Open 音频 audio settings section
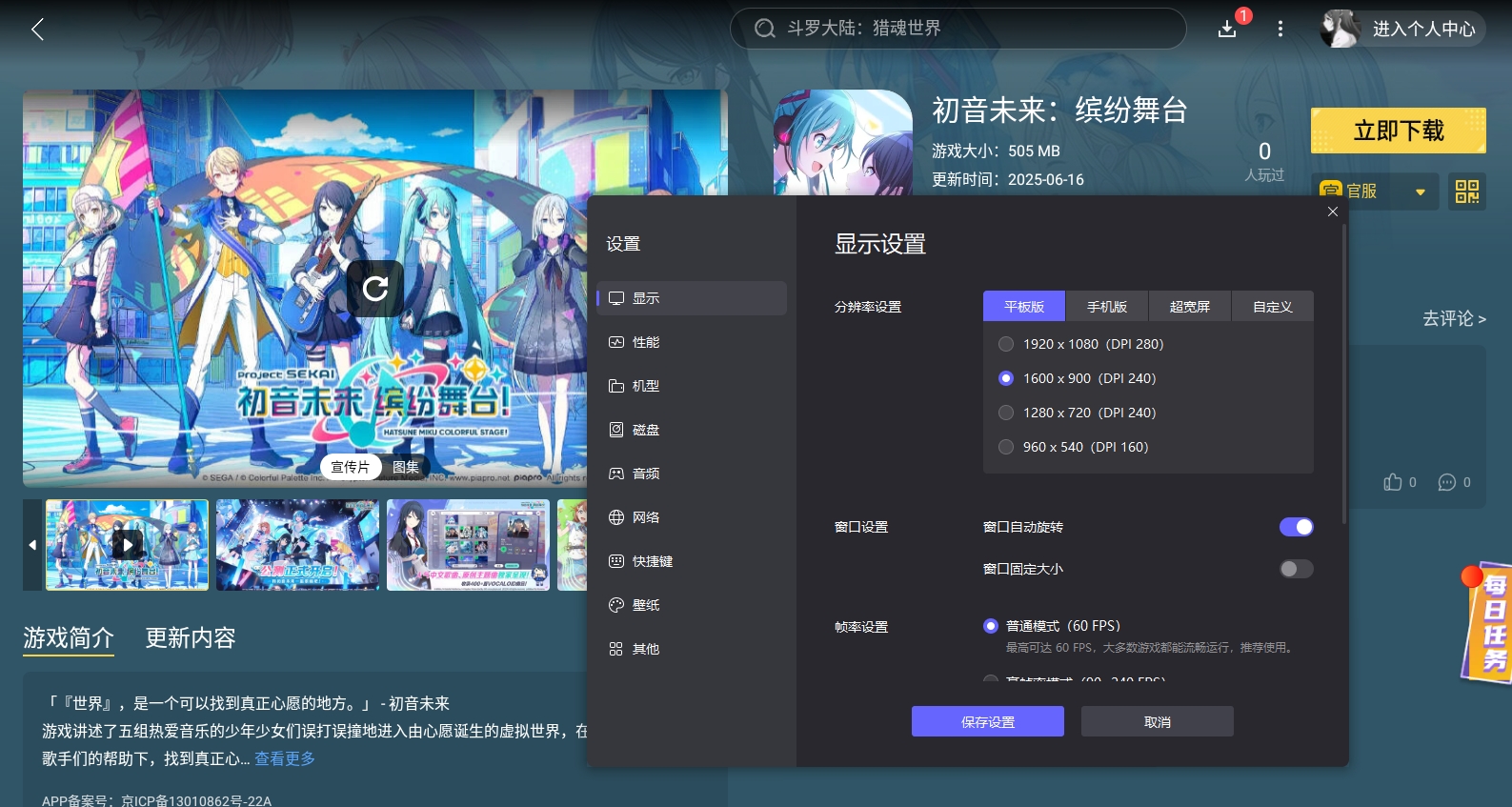 point(692,474)
